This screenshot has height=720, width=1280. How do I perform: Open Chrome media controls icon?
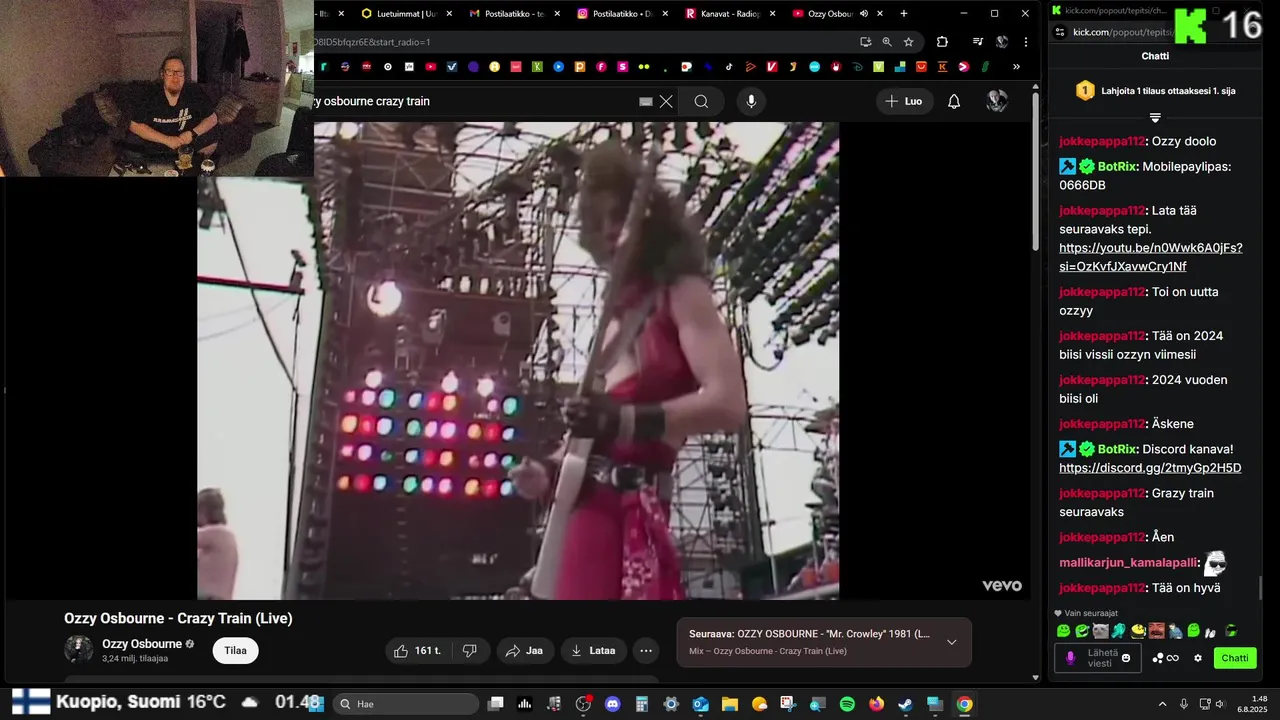click(x=977, y=42)
